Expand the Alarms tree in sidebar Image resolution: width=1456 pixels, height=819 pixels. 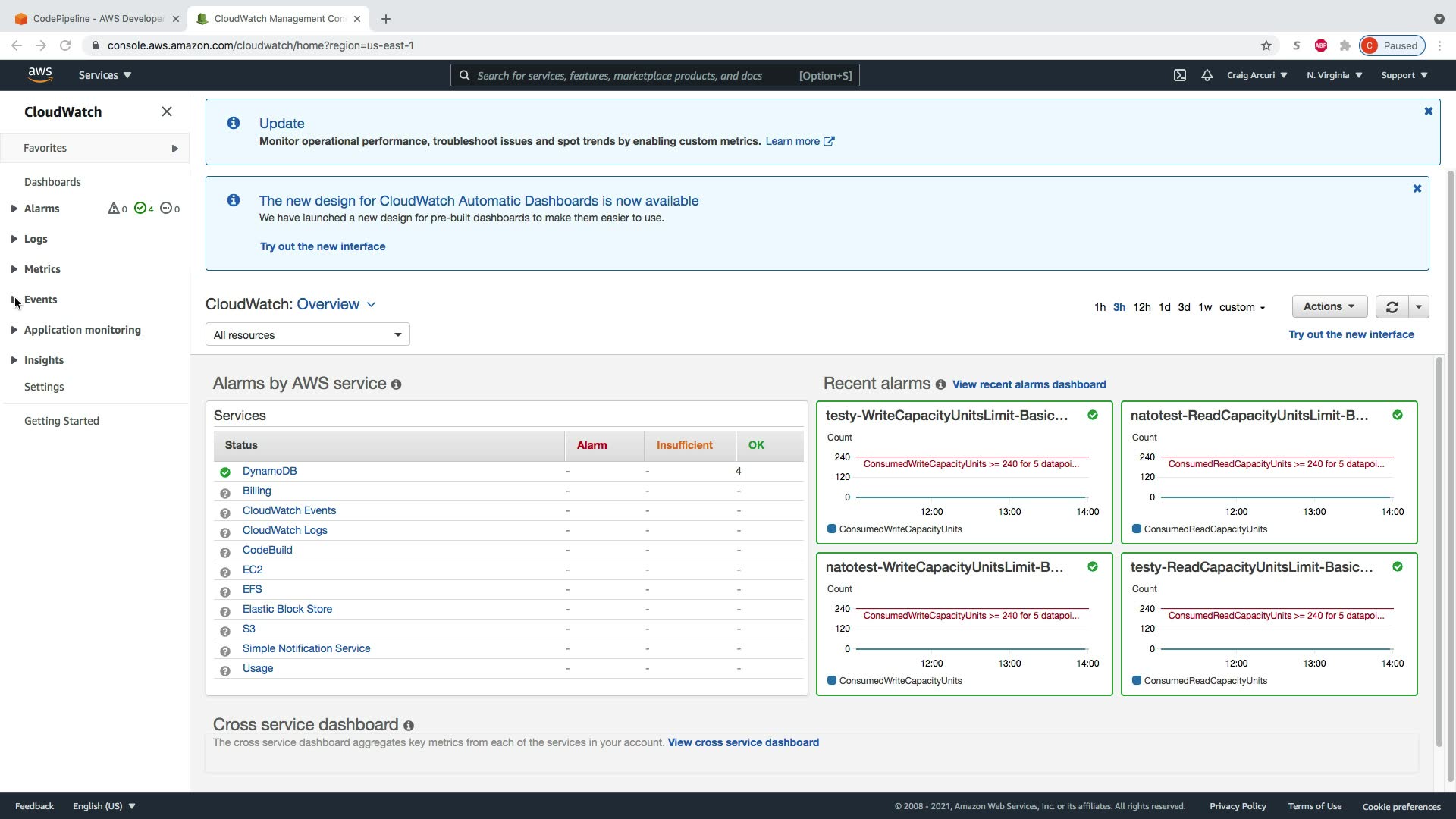[14, 209]
